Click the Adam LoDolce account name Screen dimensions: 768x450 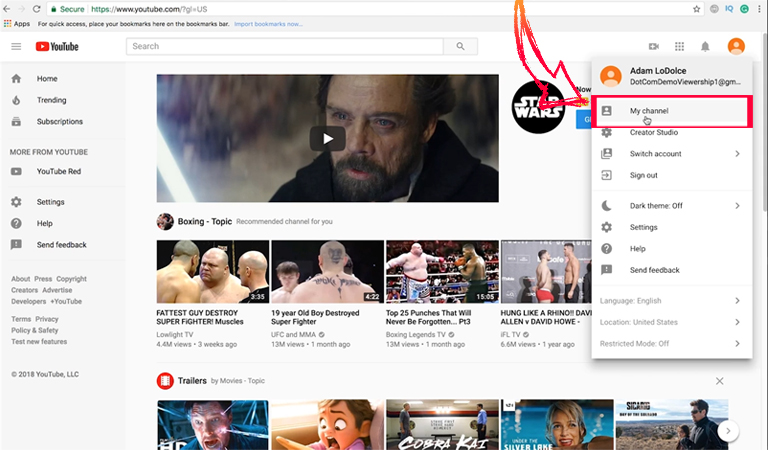pyautogui.click(x=658, y=71)
